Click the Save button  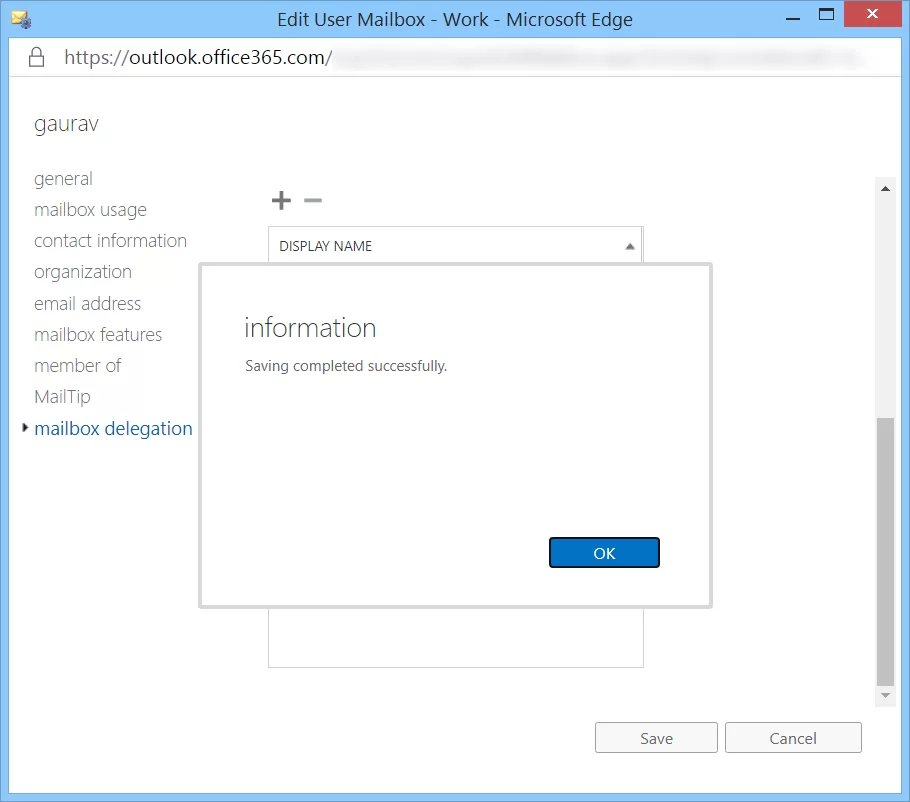point(656,738)
